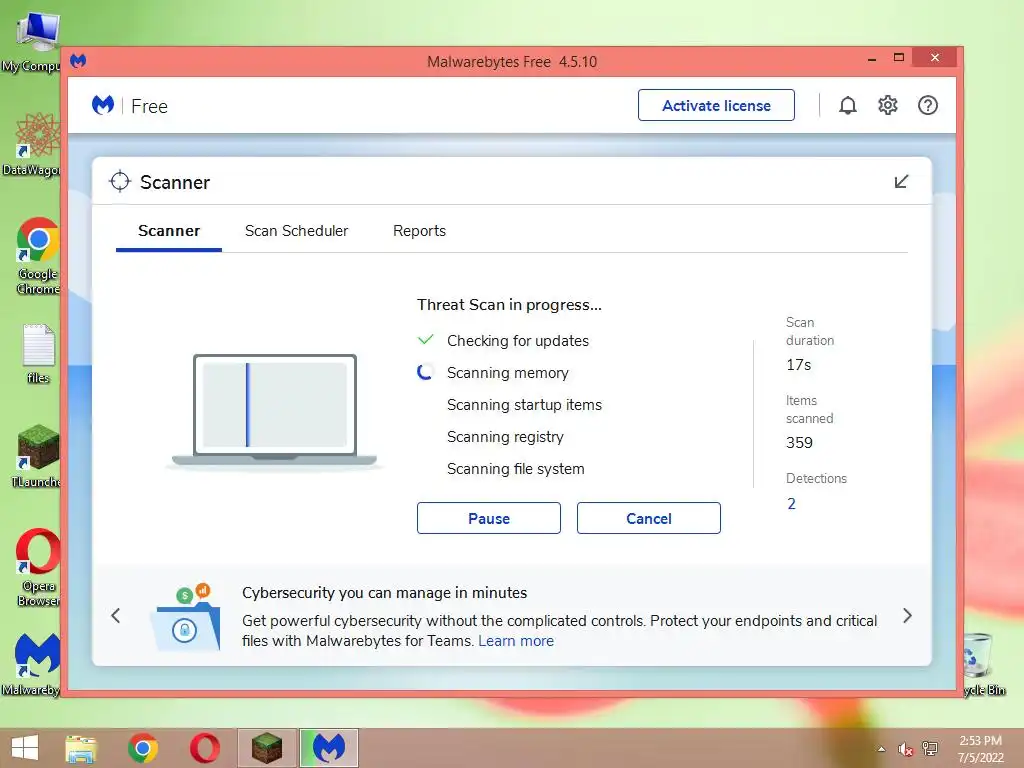Cancel the threat scan
Image resolution: width=1024 pixels, height=768 pixels.
pyautogui.click(x=648, y=519)
